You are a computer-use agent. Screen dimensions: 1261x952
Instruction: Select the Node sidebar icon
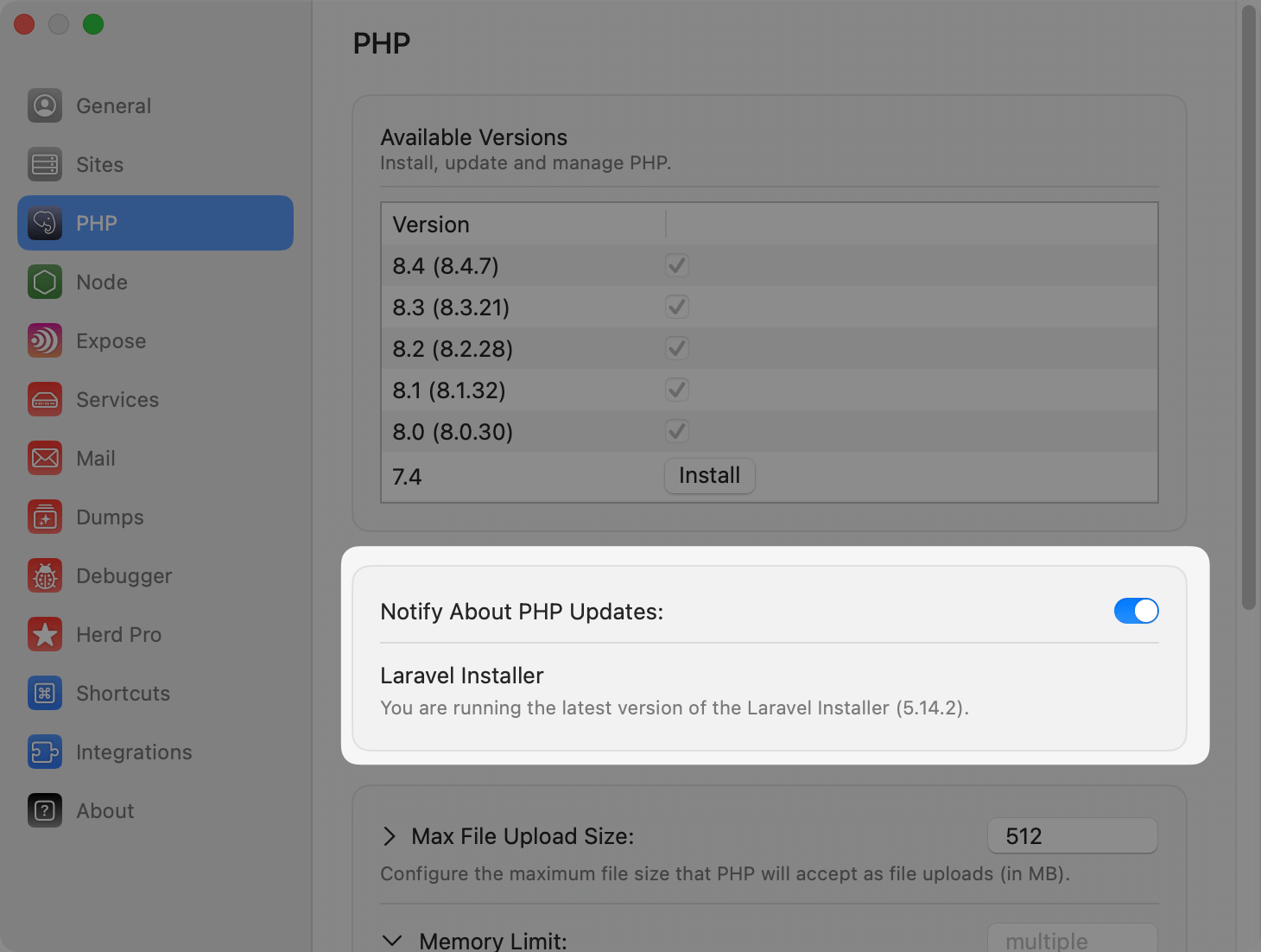[x=45, y=282]
